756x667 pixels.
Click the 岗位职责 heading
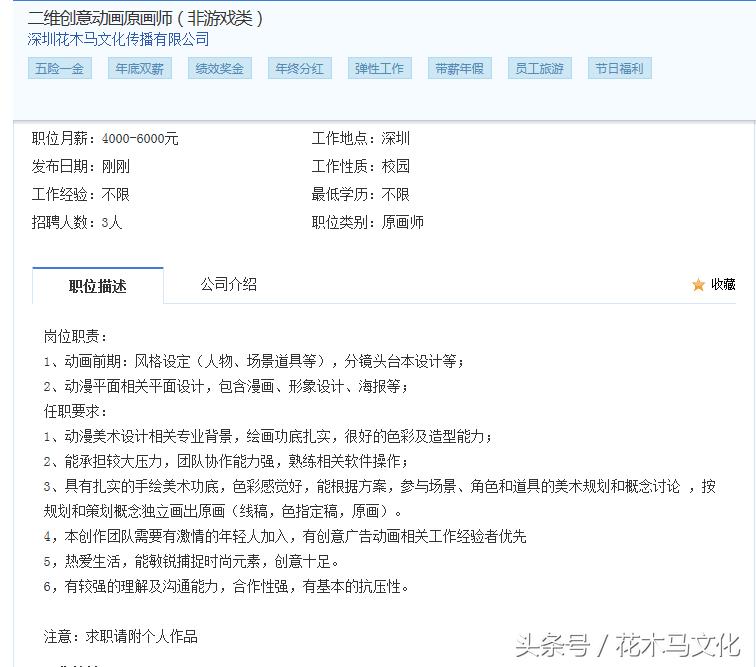point(75,336)
